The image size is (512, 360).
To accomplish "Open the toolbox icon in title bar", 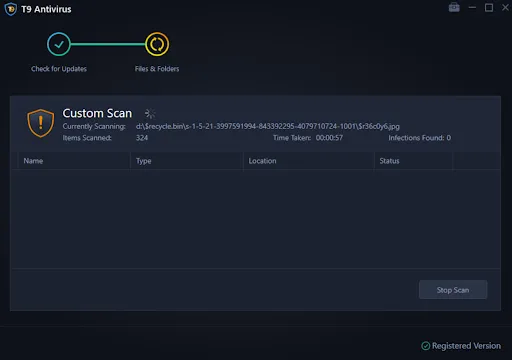I will 454,7.
